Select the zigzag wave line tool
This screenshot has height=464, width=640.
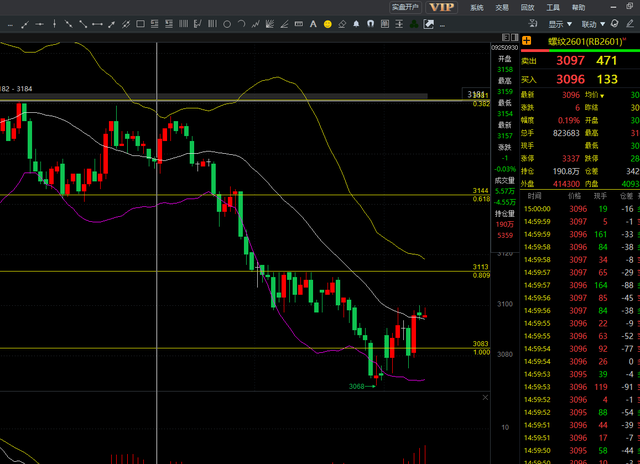pyautogui.click(x=256, y=24)
